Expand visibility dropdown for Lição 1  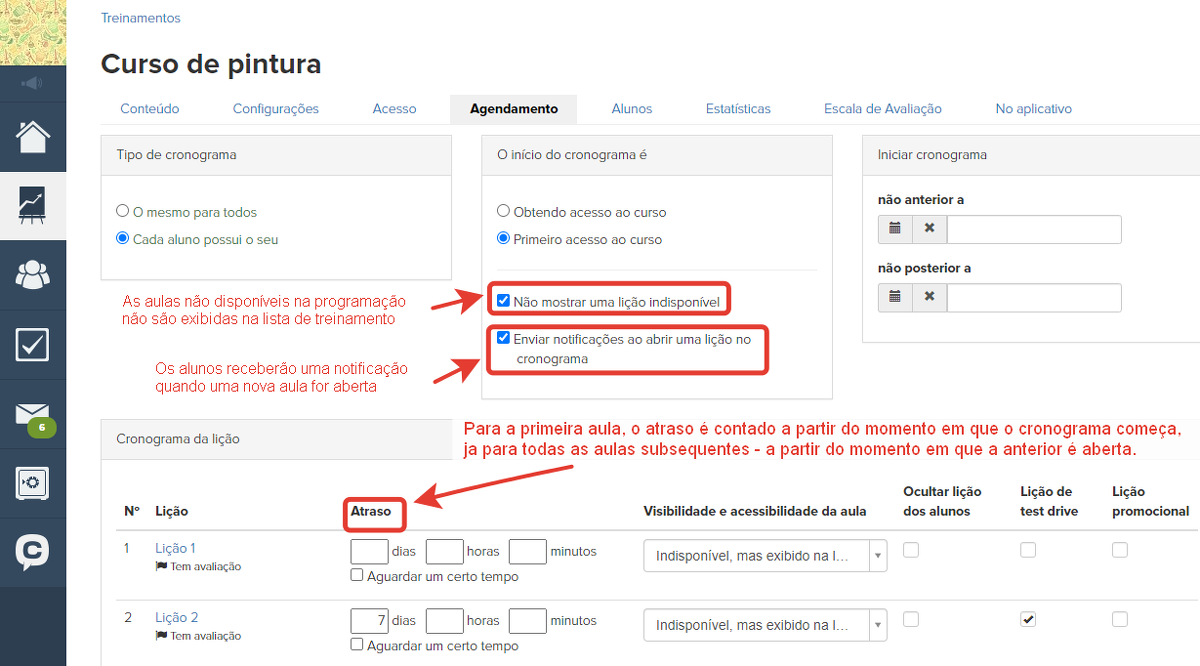pyautogui.click(x=765, y=556)
